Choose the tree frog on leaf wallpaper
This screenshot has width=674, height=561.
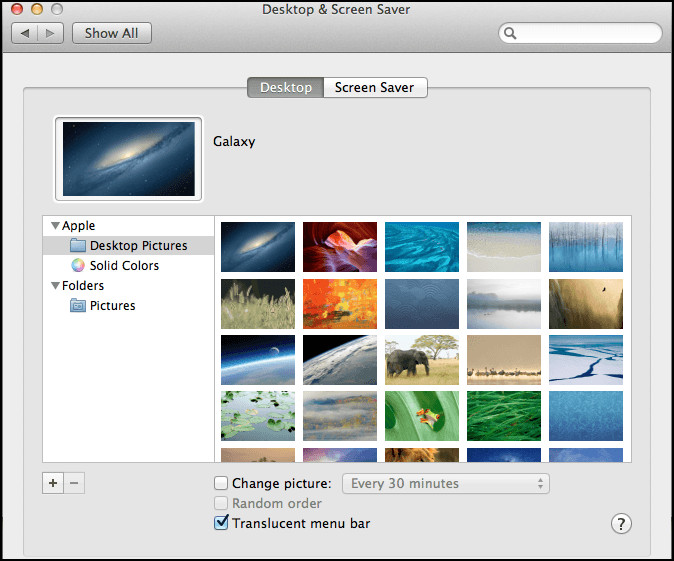[422, 416]
